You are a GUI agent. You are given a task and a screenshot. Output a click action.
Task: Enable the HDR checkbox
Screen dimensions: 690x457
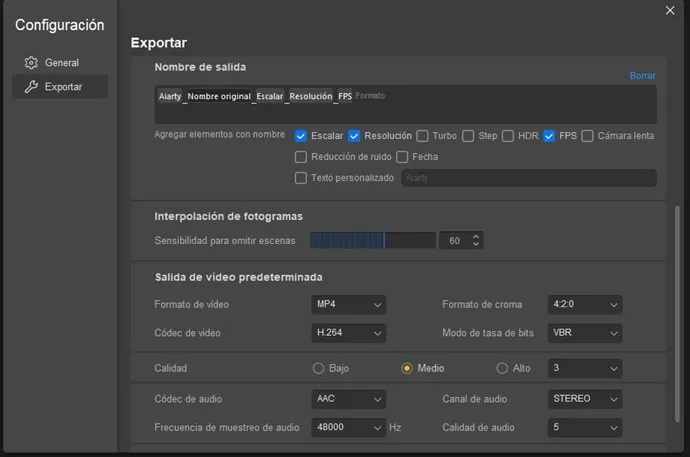[508, 136]
